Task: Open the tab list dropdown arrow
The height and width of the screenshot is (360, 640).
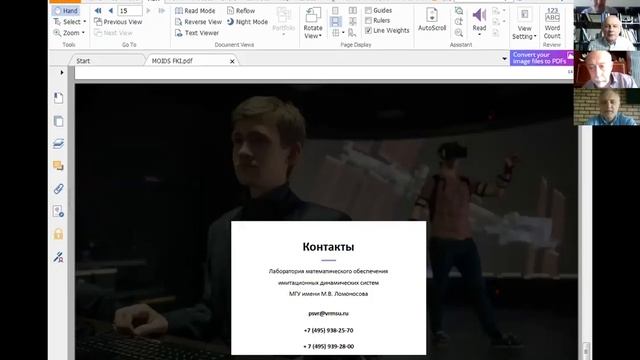Action: point(504,59)
